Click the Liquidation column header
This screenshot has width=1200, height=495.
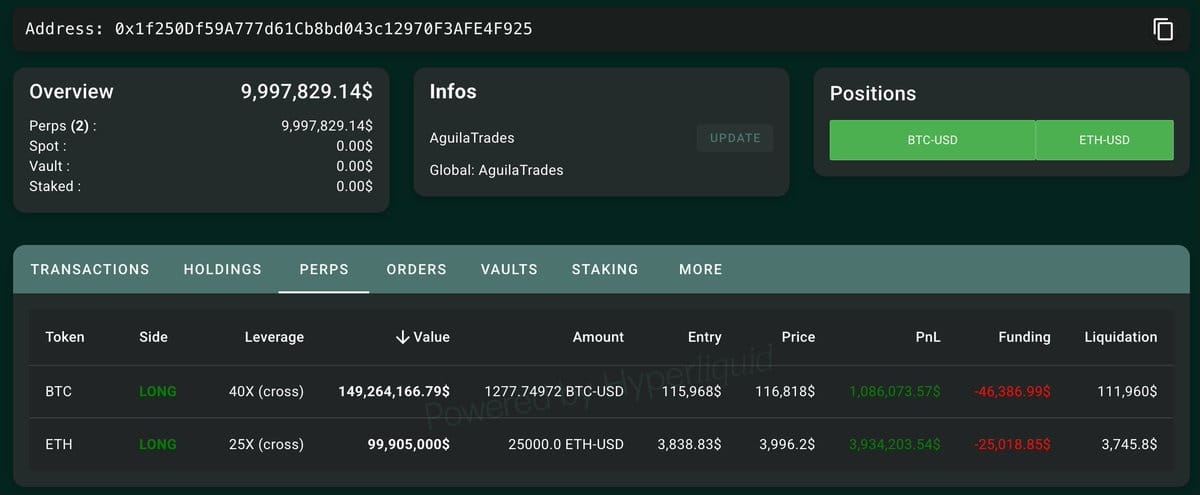pyautogui.click(x=1120, y=337)
